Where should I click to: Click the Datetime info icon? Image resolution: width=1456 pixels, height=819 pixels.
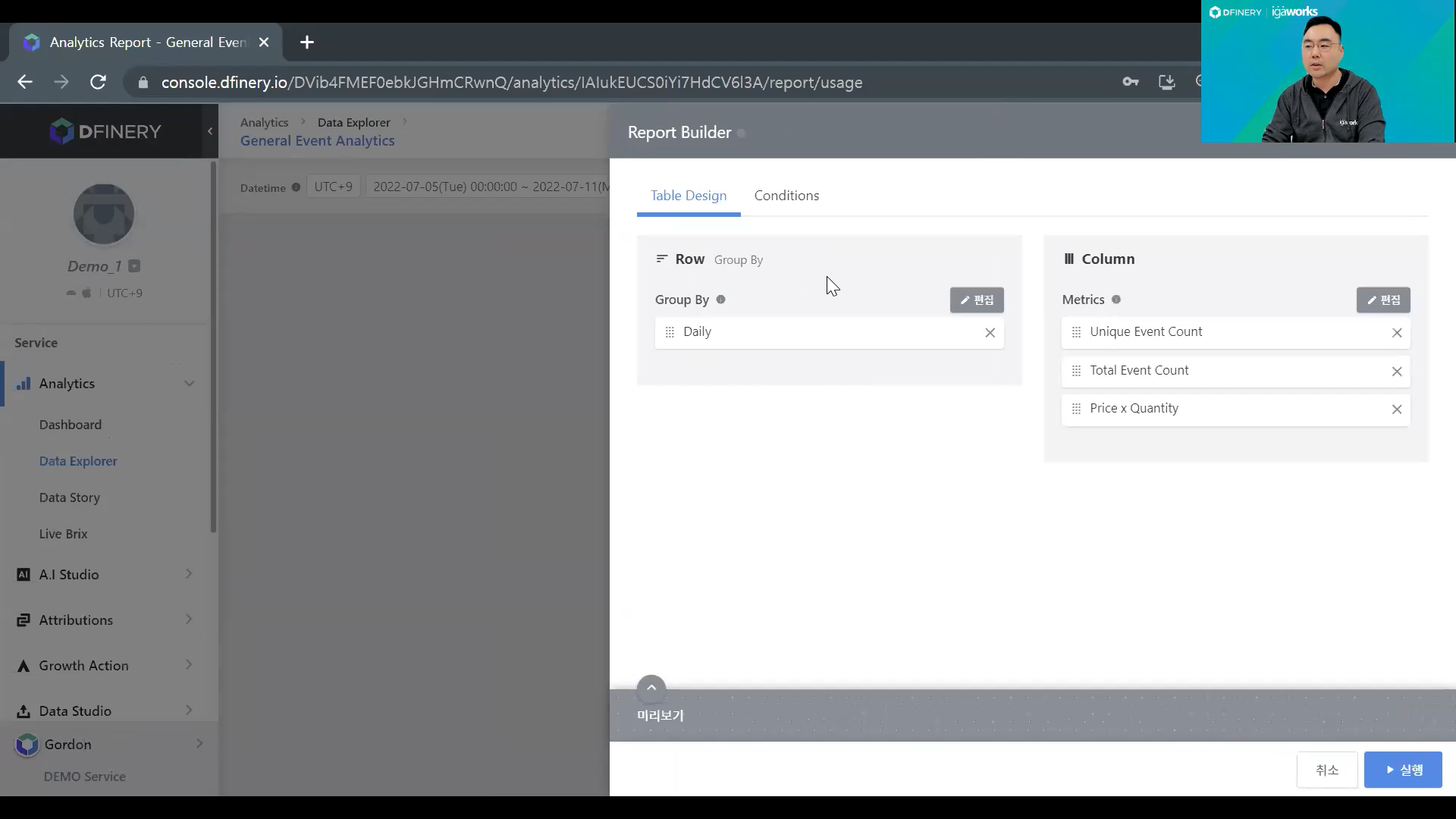296,187
